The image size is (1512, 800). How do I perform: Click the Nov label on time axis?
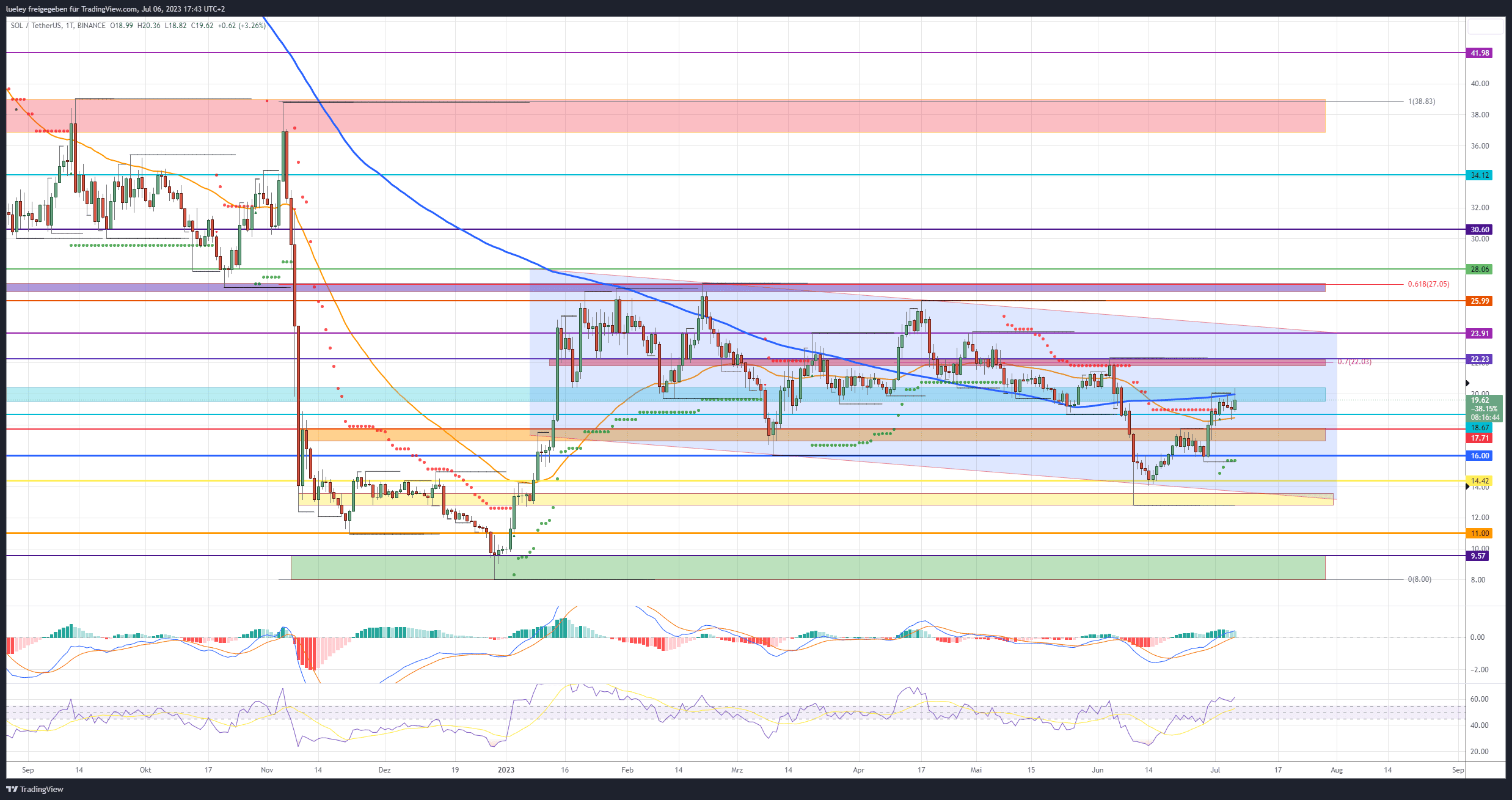click(267, 770)
